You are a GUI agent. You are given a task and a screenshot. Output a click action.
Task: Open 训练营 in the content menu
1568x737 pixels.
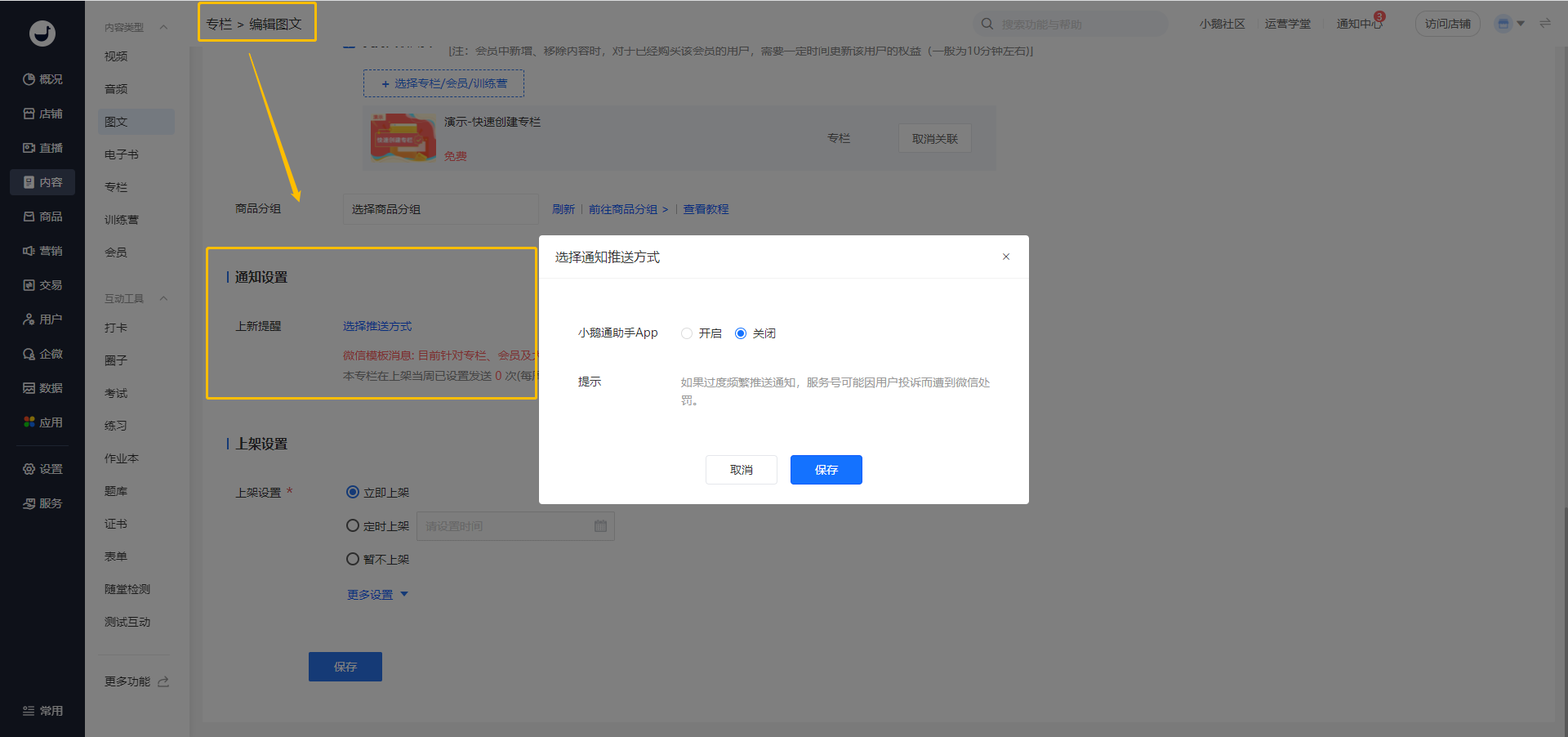[x=122, y=220]
